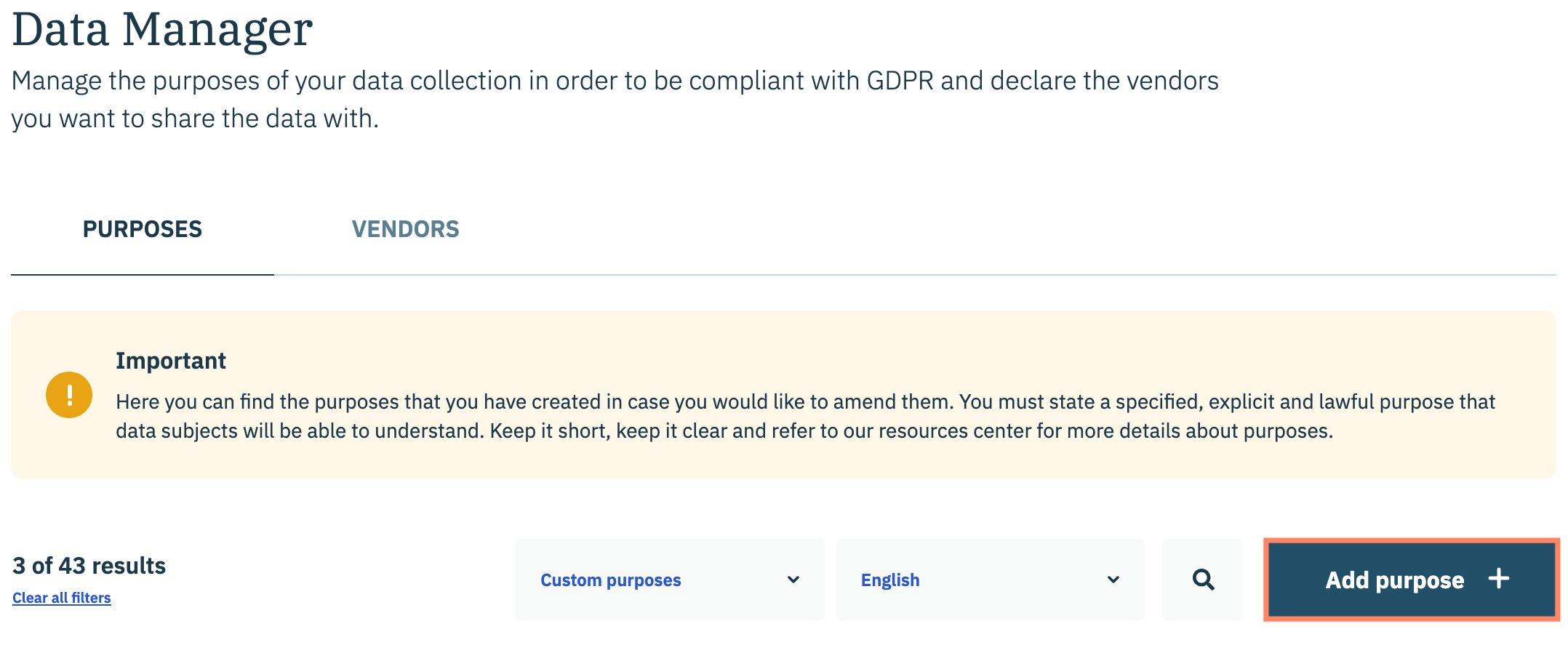Click the Custom purposes label text
This screenshot has height=653, width=1568.
(611, 580)
